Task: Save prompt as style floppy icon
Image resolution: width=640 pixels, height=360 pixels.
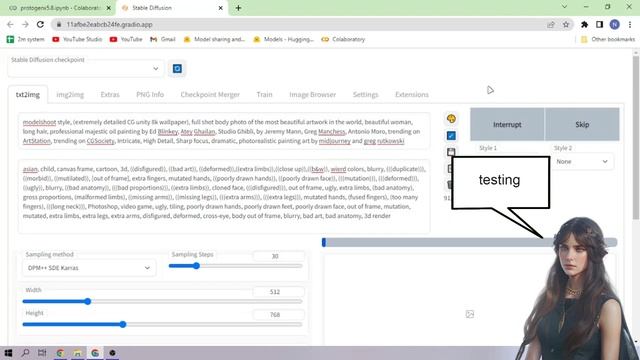Action: [x=451, y=152]
